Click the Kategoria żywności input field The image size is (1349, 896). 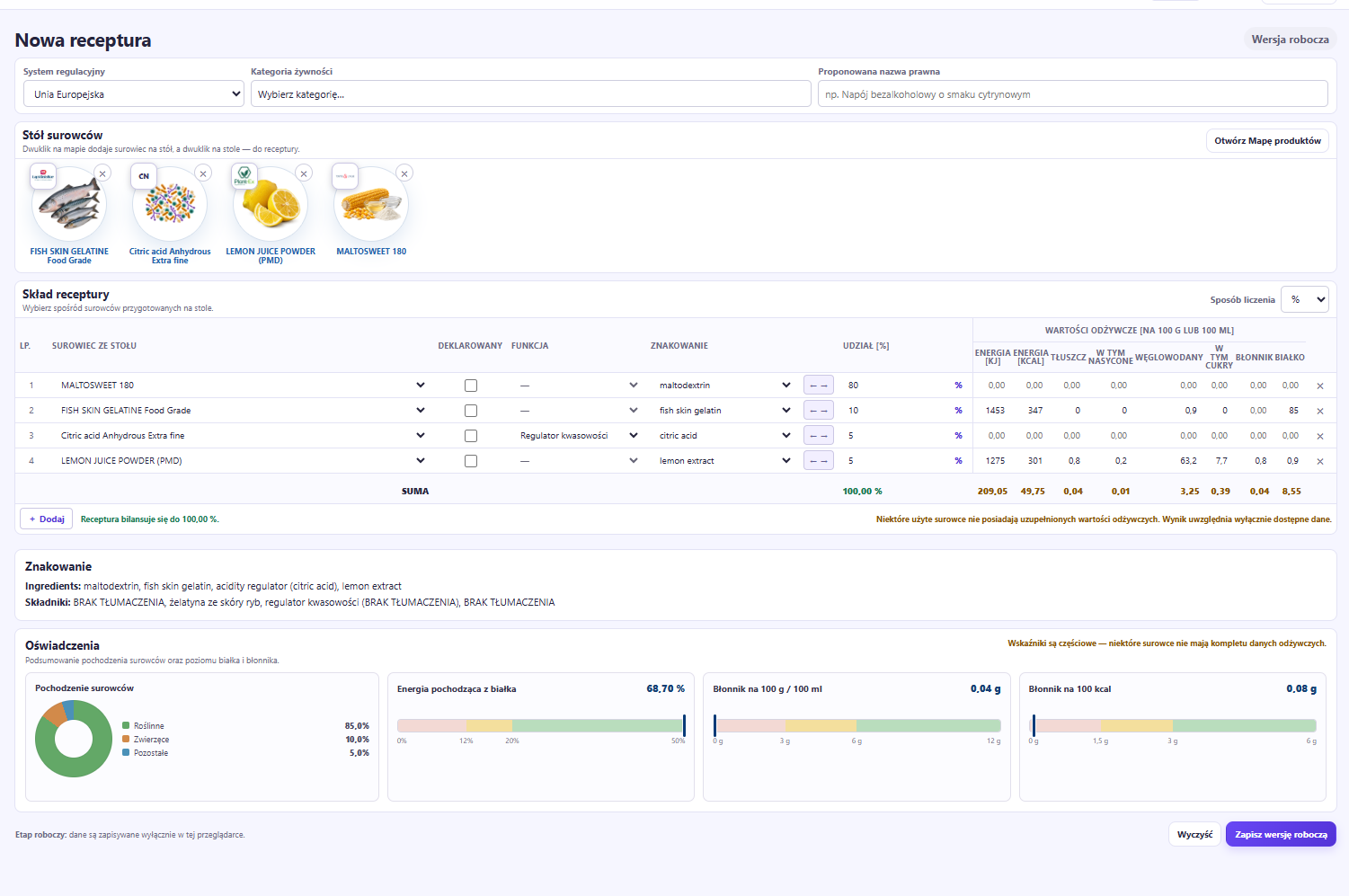coord(531,93)
